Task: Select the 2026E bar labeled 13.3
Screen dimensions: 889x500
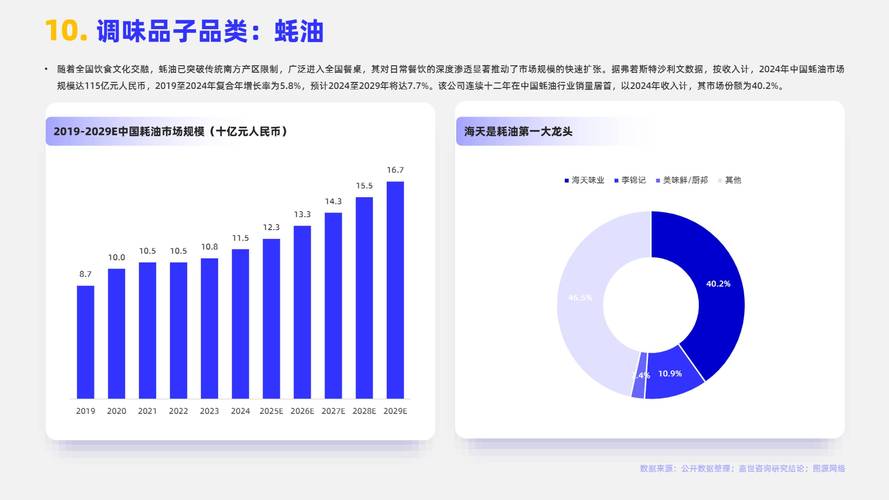Action: pos(302,312)
